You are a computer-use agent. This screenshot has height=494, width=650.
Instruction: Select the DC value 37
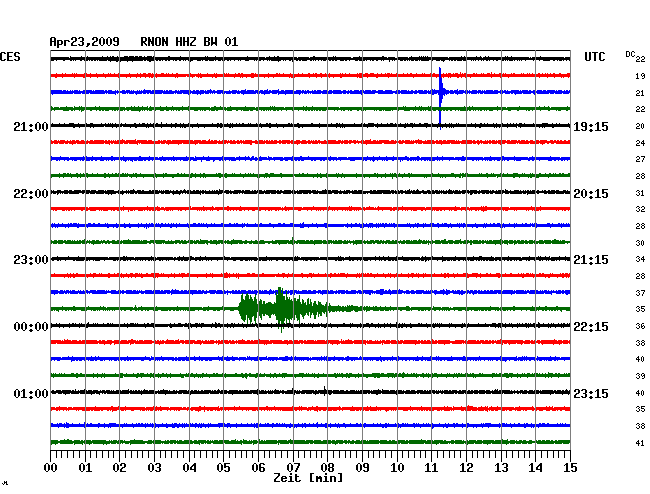[640, 293]
